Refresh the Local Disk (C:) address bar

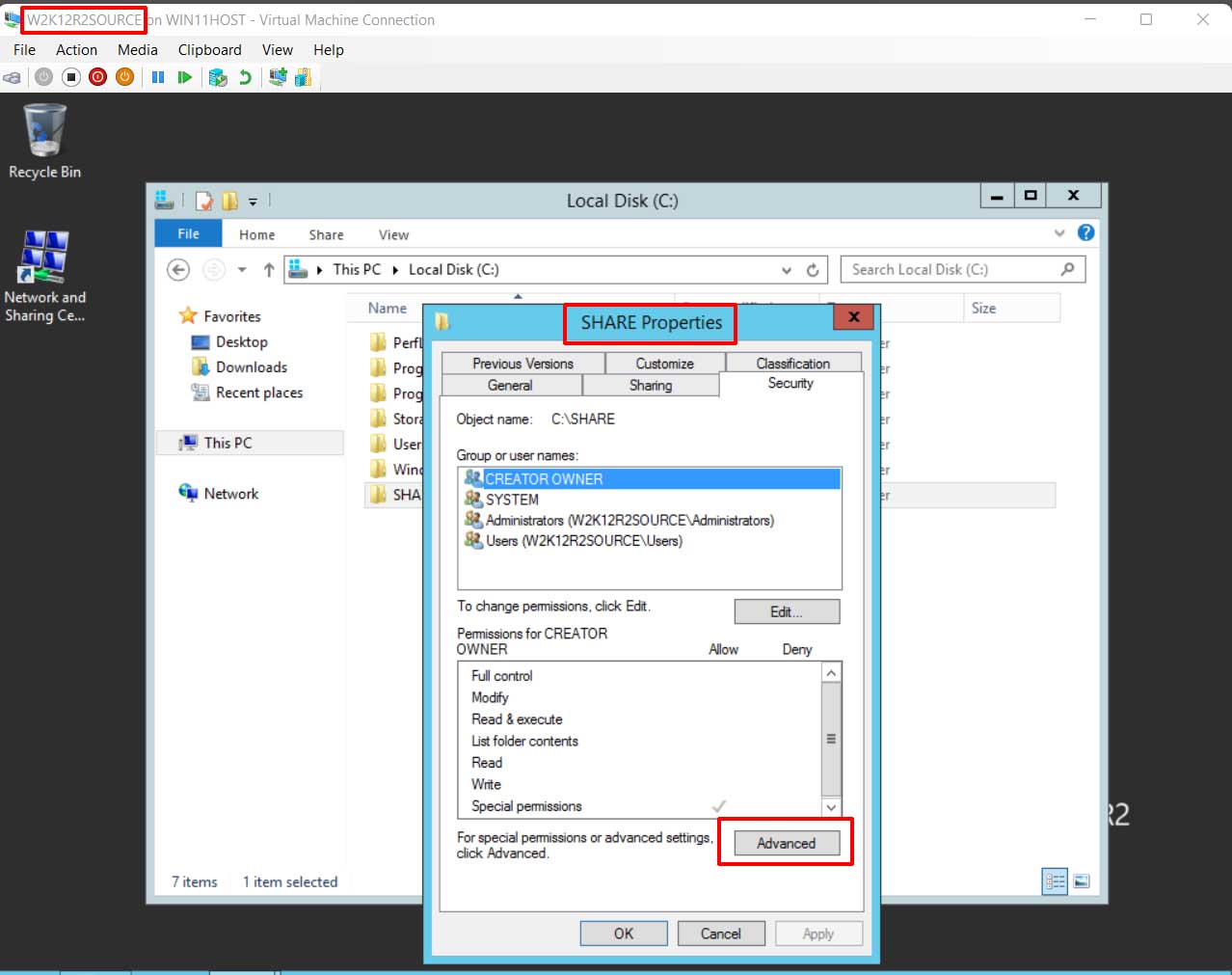pyautogui.click(x=813, y=270)
